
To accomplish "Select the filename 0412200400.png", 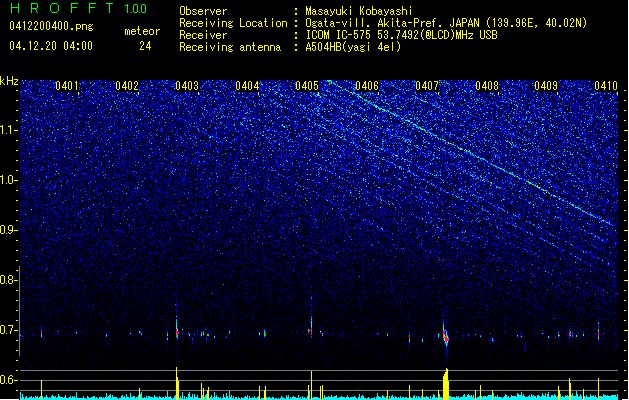I will click(x=51, y=26).
